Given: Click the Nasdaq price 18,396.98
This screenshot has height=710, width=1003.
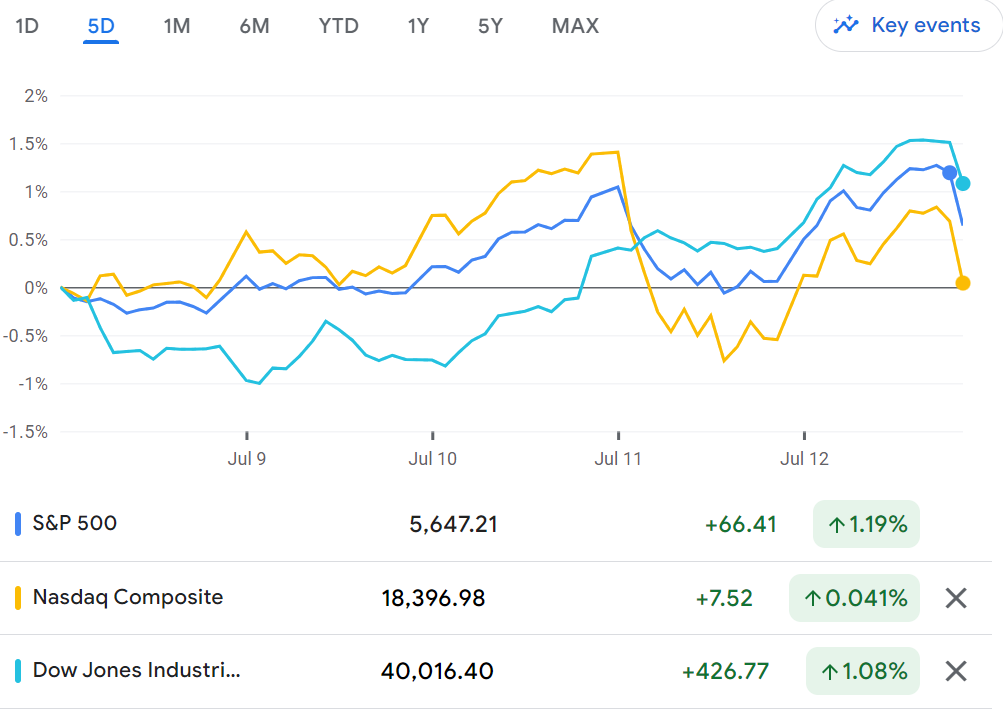Looking at the screenshot, I should 433,598.
